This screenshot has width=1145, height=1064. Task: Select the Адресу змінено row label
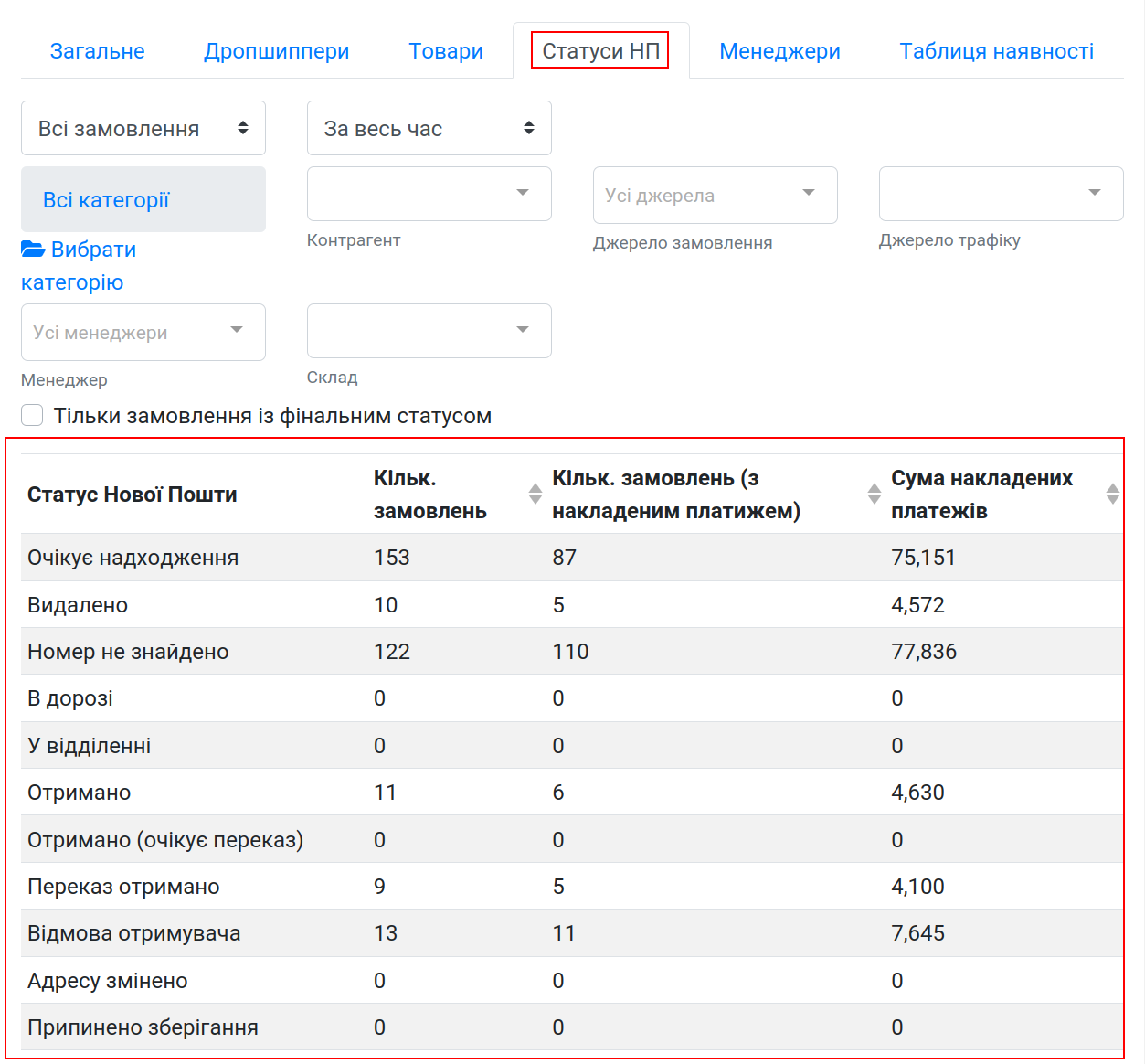[x=108, y=981]
